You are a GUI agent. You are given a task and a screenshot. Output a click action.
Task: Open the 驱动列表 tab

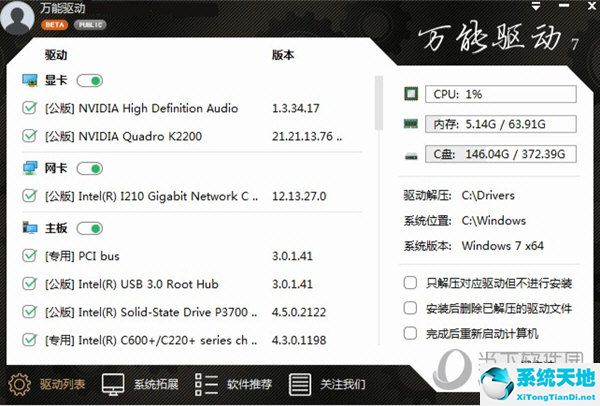pos(62,384)
